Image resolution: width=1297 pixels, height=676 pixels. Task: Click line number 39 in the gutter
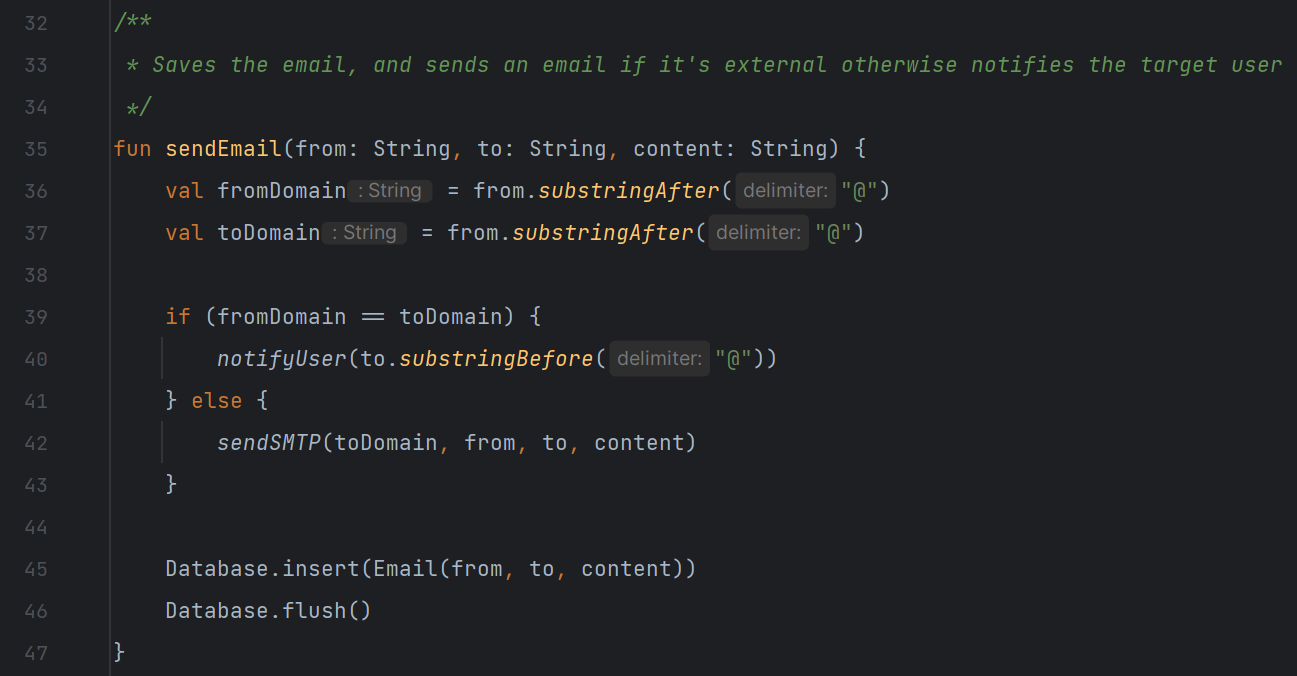[36, 317]
